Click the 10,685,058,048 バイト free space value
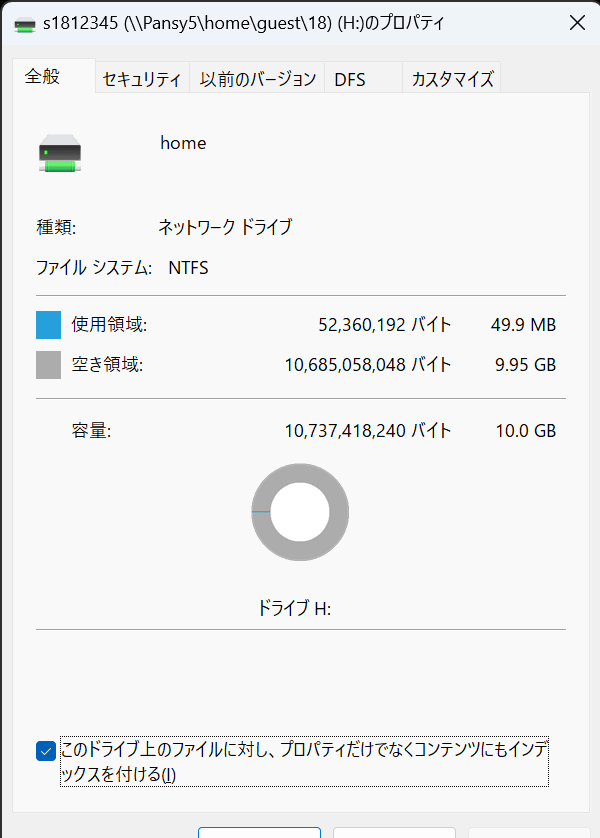 click(368, 365)
